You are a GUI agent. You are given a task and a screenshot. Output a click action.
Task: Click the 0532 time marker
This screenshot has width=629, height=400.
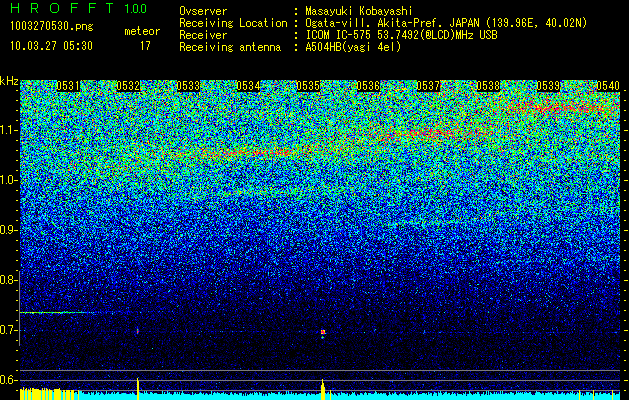click(128, 86)
